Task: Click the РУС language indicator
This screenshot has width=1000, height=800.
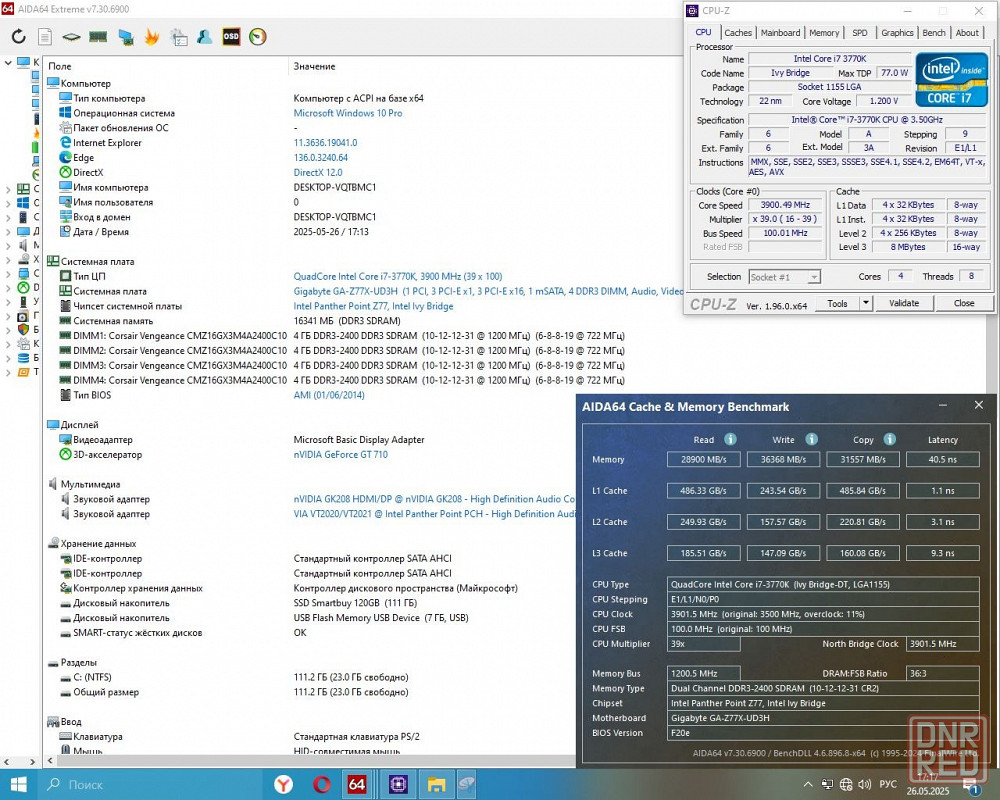Action: (x=888, y=785)
